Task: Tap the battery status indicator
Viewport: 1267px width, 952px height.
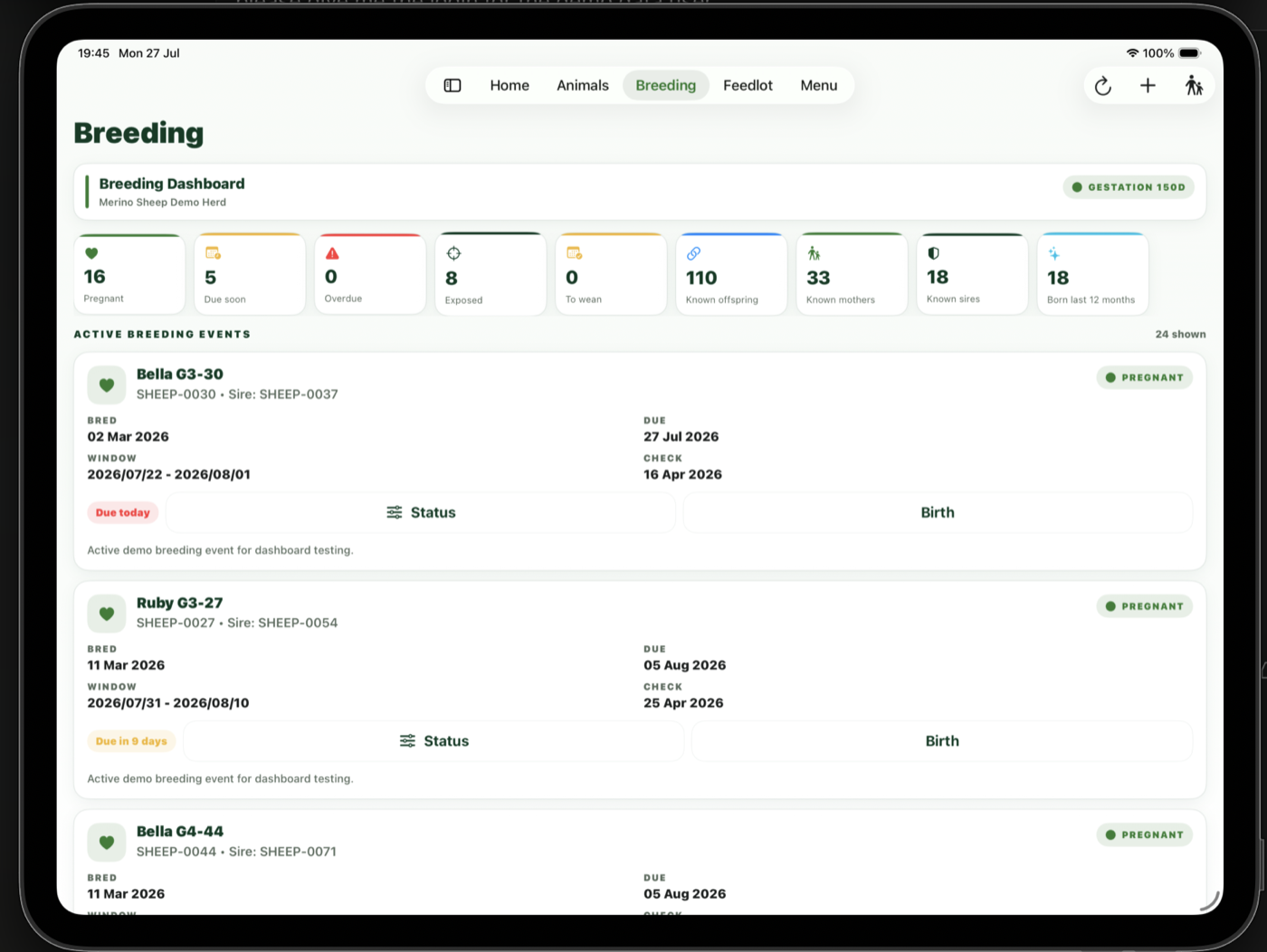Action: [1190, 53]
